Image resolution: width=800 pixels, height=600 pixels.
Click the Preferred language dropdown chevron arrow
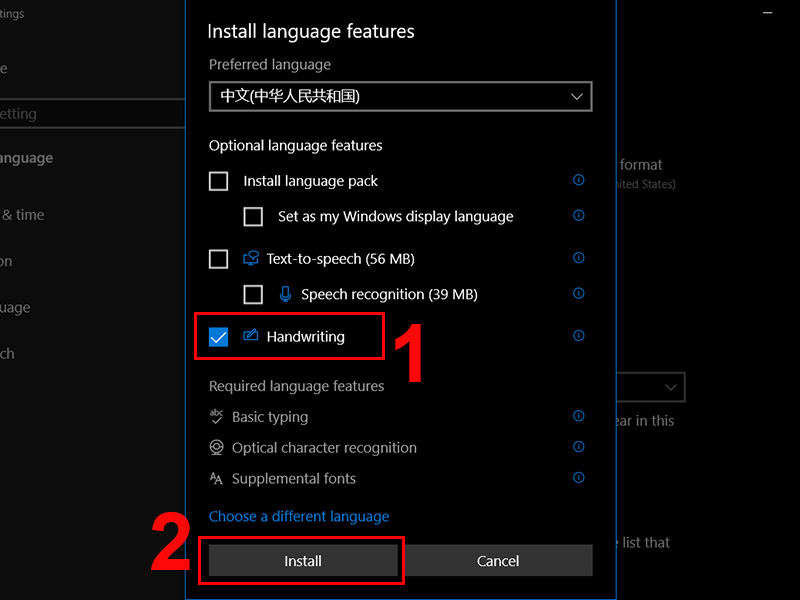click(x=577, y=96)
